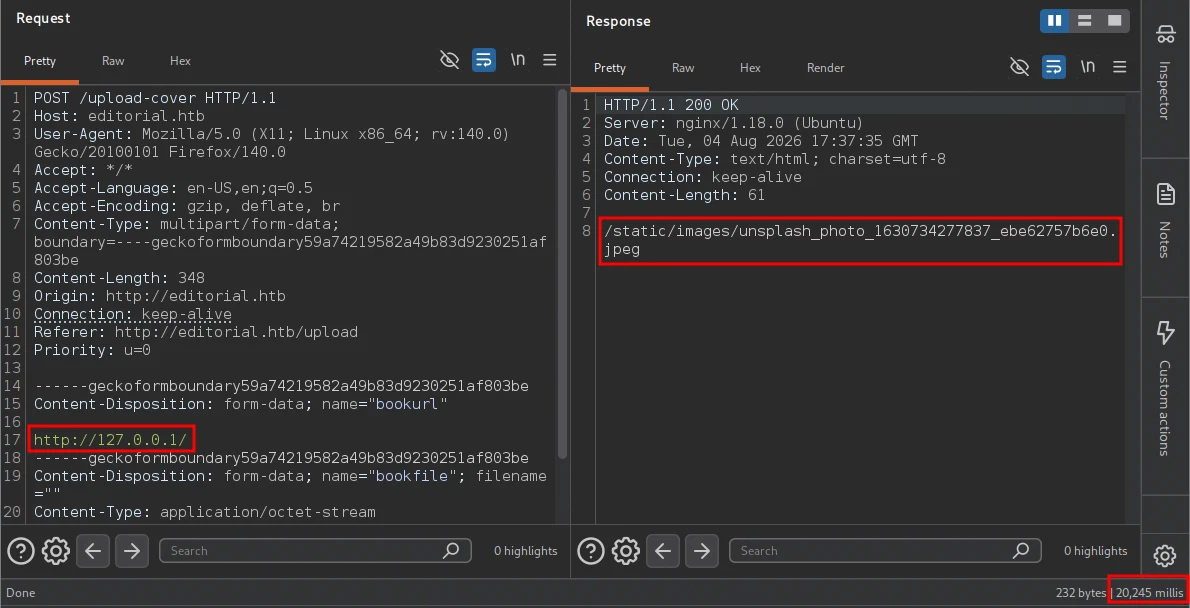Select side-by-side layout view icon
1190x608 pixels.
[1055, 21]
